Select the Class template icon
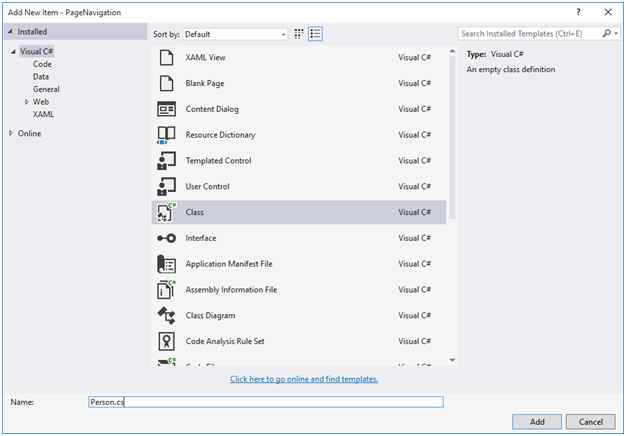The height and width of the screenshot is (436, 626). 166,212
